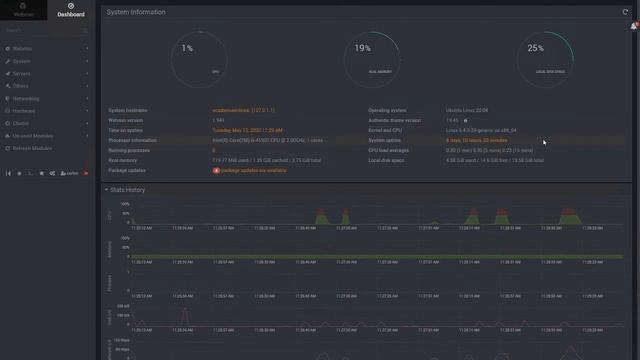Click the Process history chart
Screen dimensions: 640x360
pos(378,282)
